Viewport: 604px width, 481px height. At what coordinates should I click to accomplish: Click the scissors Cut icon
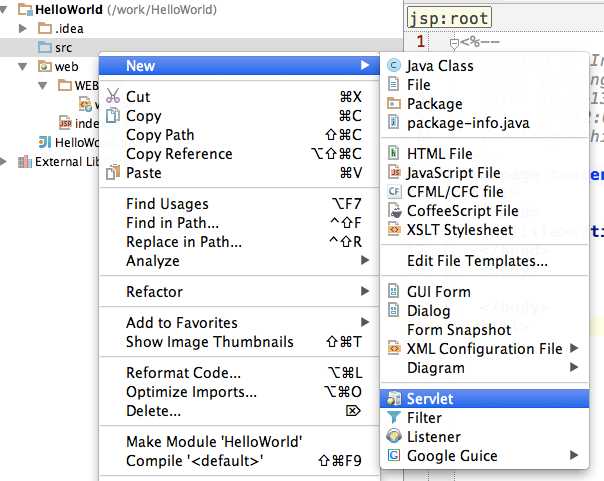click(113, 96)
